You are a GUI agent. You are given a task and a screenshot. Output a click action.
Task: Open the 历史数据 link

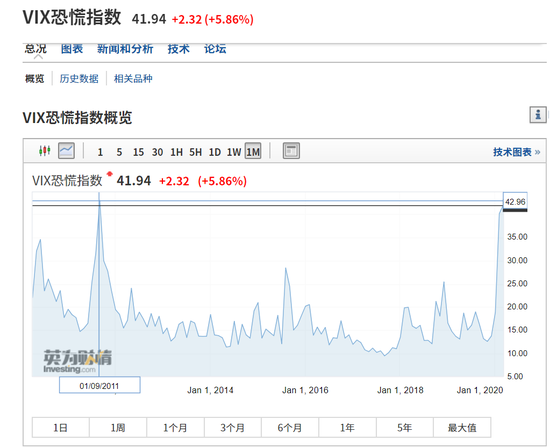(x=79, y=78)
